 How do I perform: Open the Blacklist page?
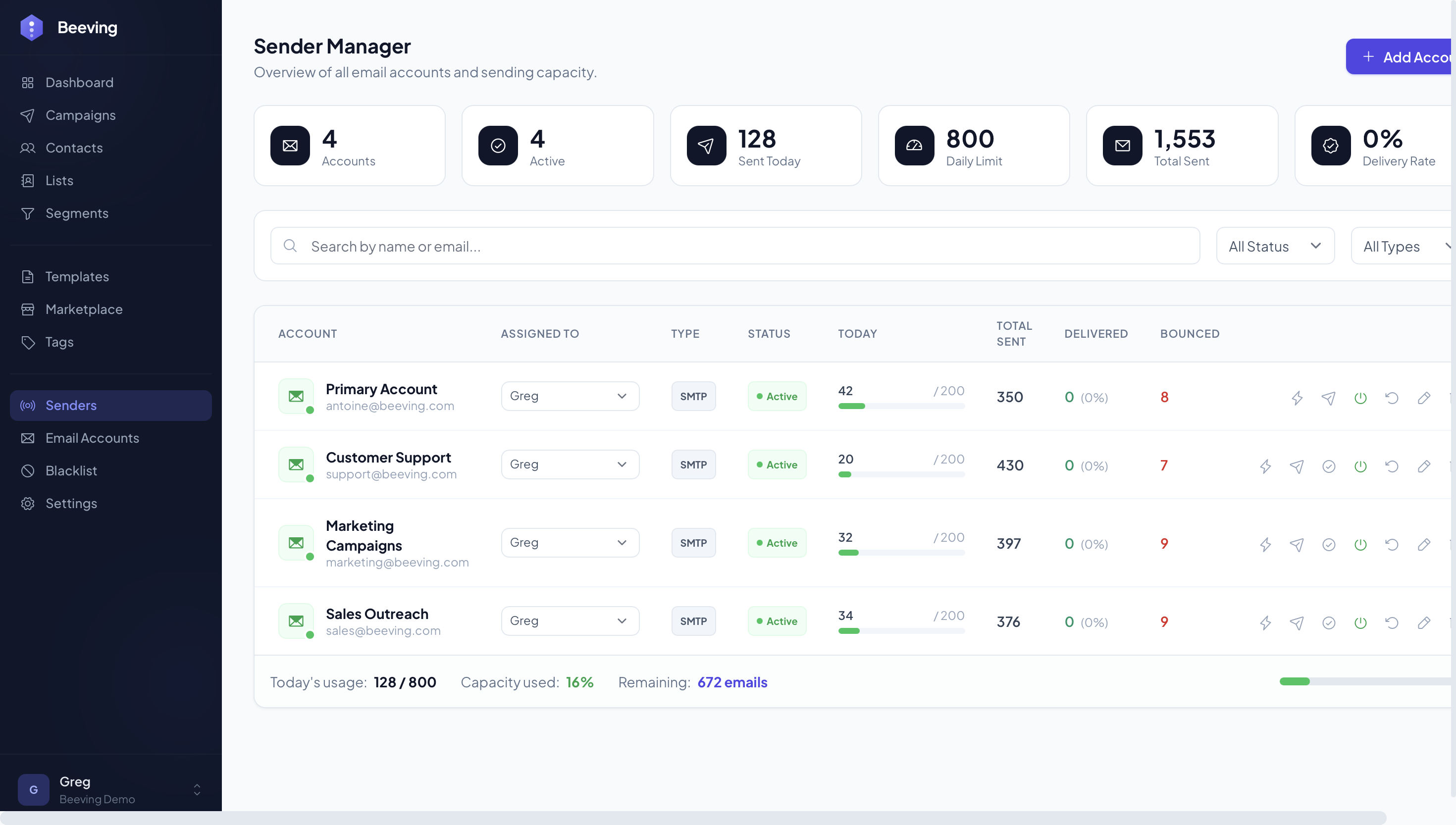point(71,471)
